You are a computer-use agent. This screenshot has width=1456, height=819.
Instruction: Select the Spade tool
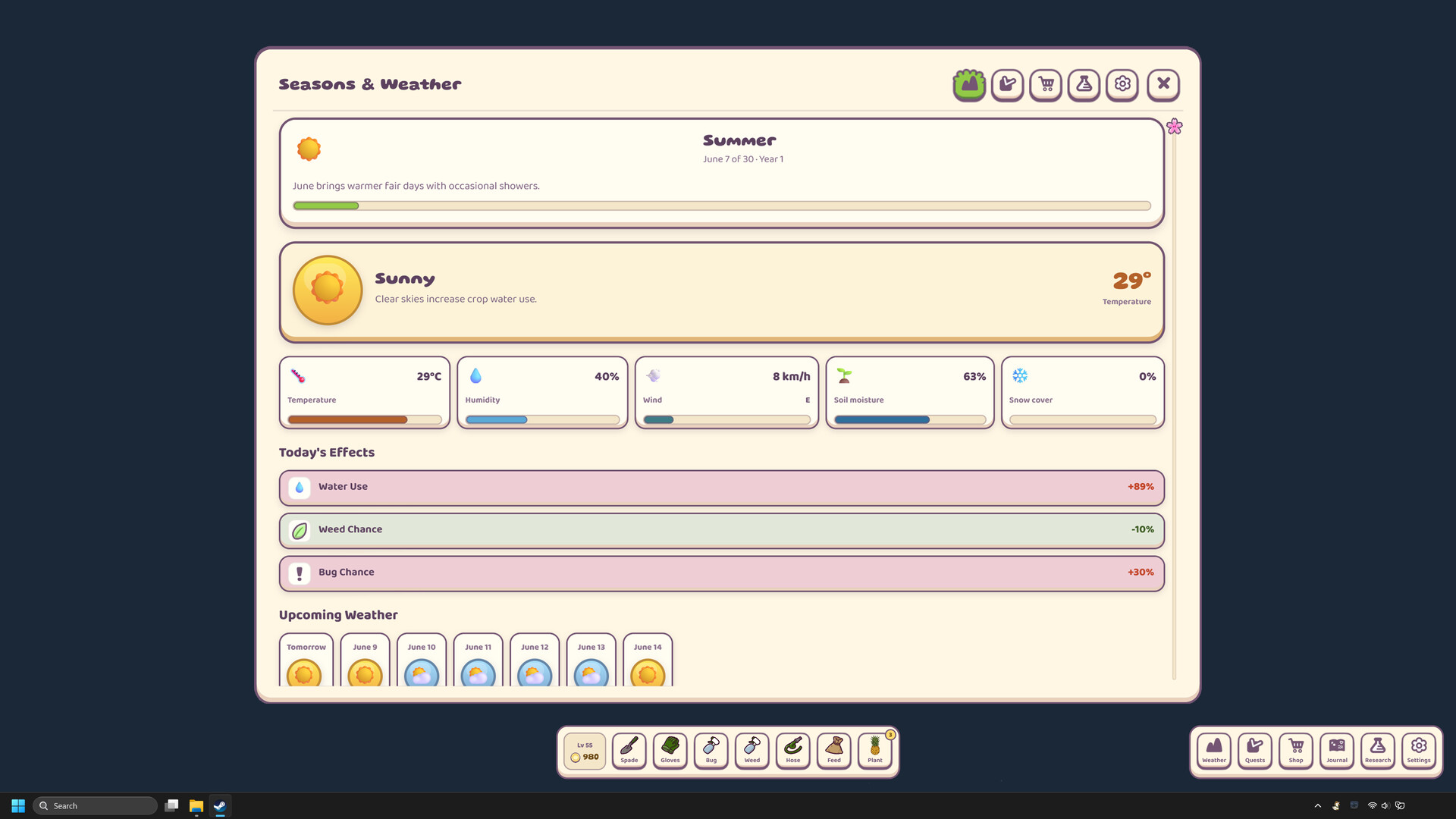tap(629, 751)
